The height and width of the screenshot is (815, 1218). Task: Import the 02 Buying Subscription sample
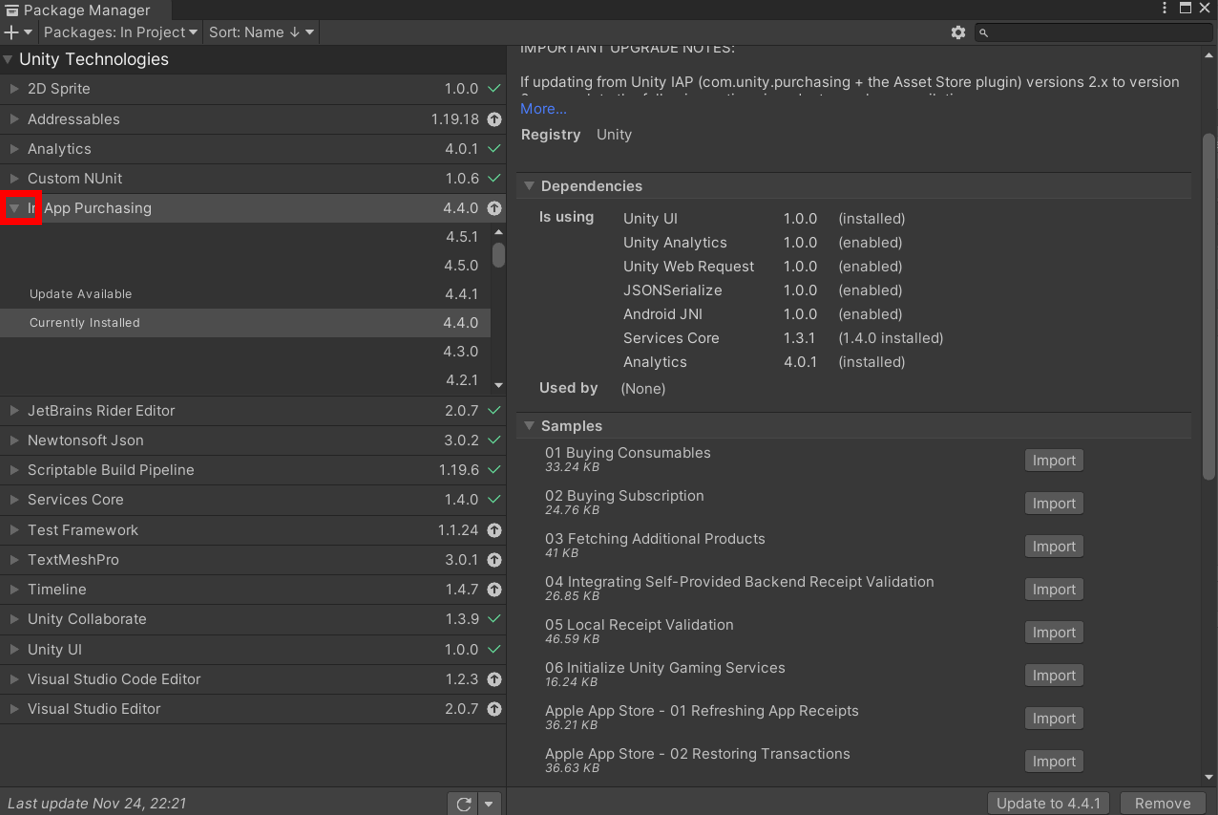point(1054,504)
